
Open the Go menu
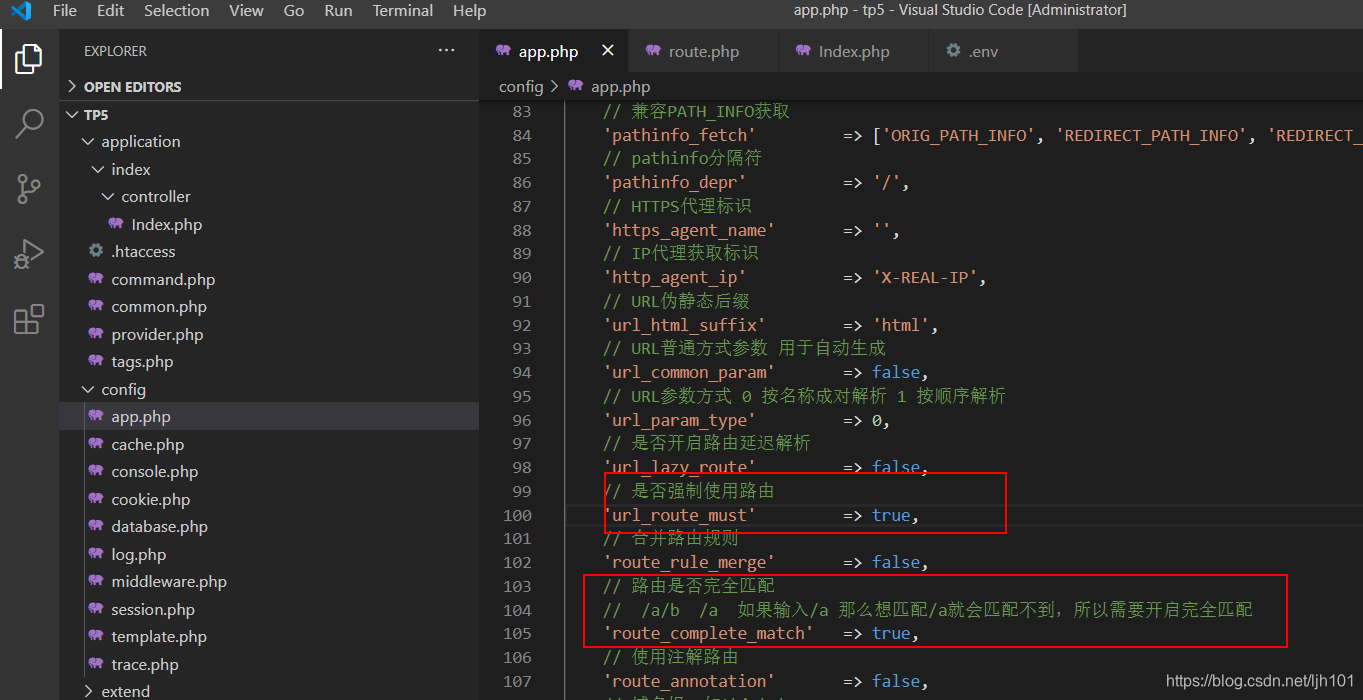pos(294,11)
